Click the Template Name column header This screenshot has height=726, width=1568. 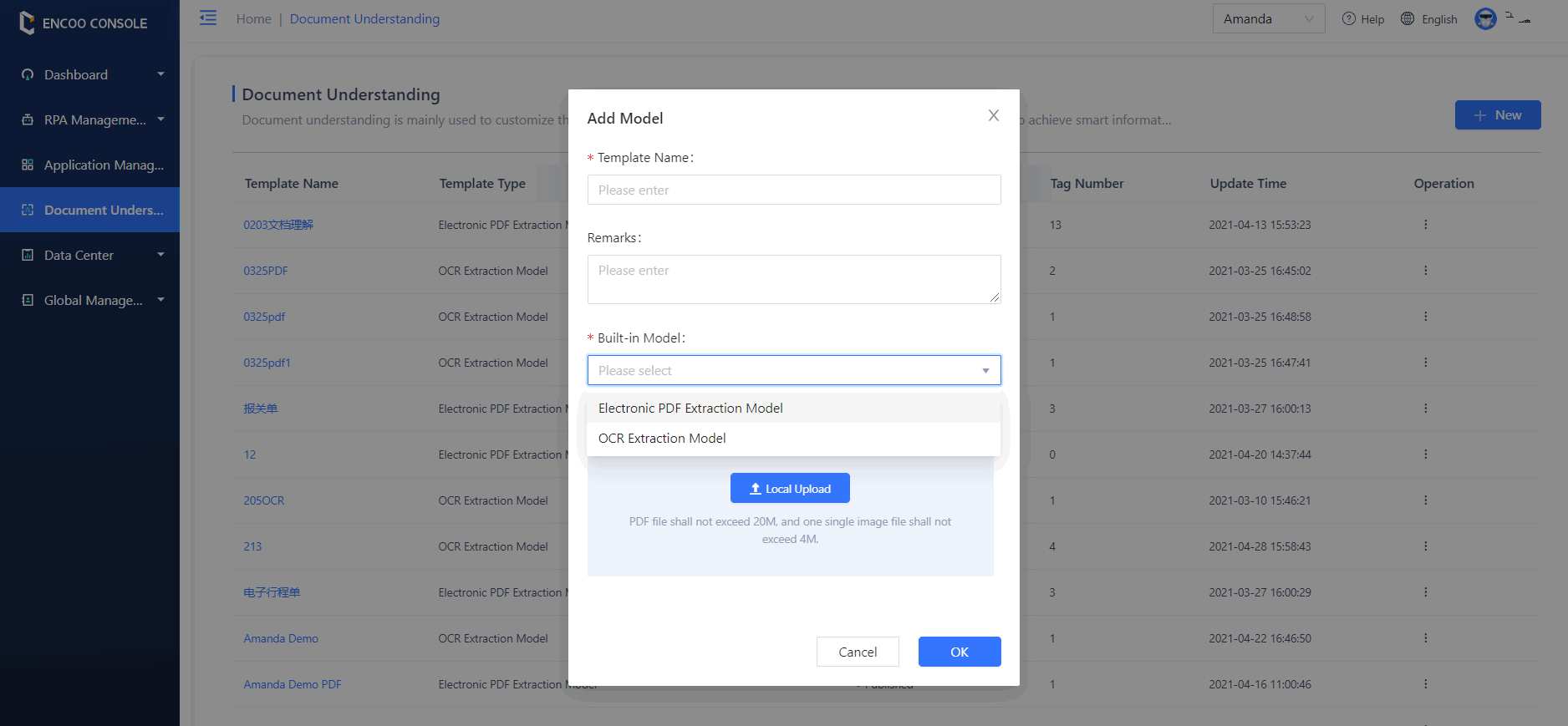[292, 183]
